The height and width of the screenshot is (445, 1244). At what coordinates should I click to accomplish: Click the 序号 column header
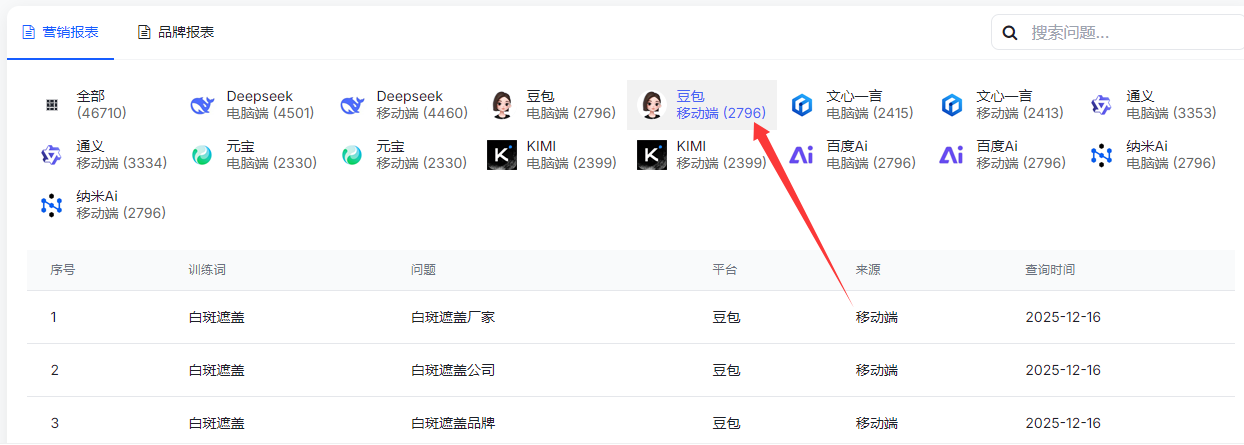63,270
